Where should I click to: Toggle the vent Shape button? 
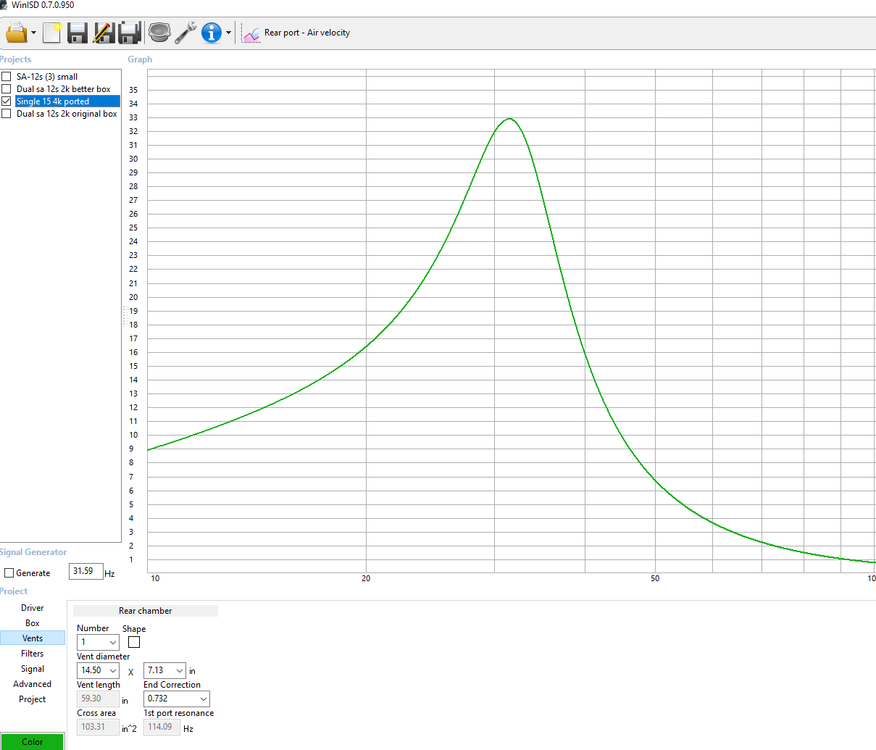(134, 642)
